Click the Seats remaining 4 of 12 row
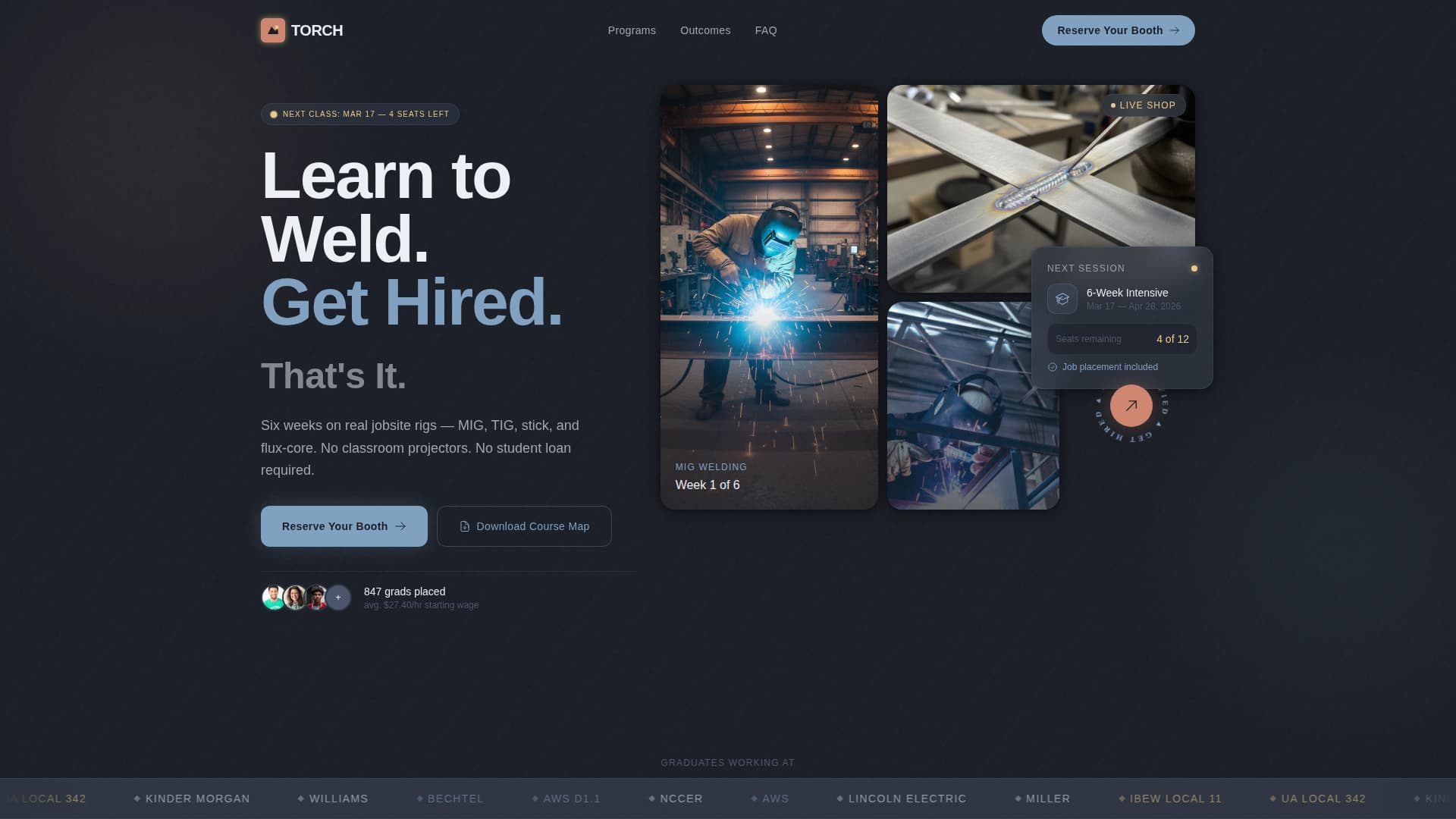1456x819 pixels. pos(1121,339)
